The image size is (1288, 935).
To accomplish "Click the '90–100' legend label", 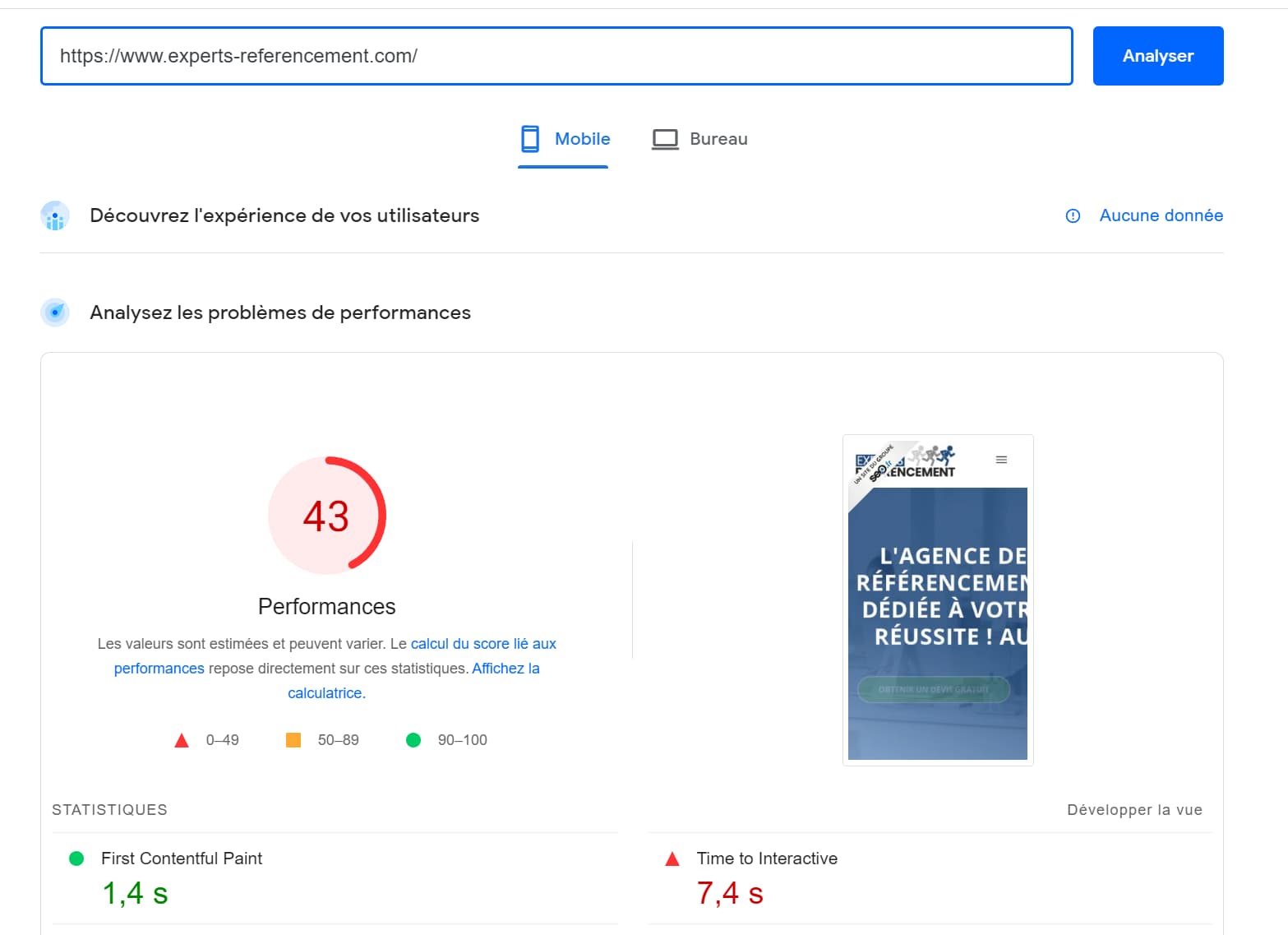I will [463, 740].
